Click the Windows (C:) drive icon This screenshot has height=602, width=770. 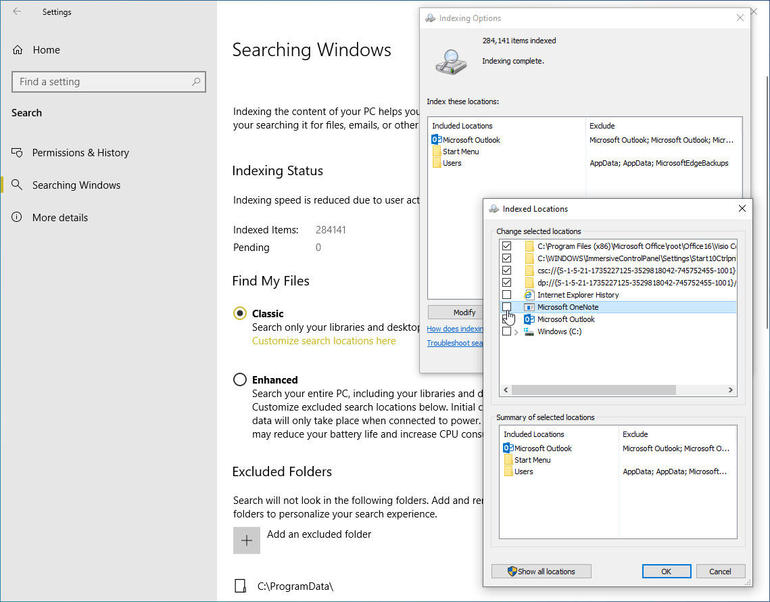529,331
